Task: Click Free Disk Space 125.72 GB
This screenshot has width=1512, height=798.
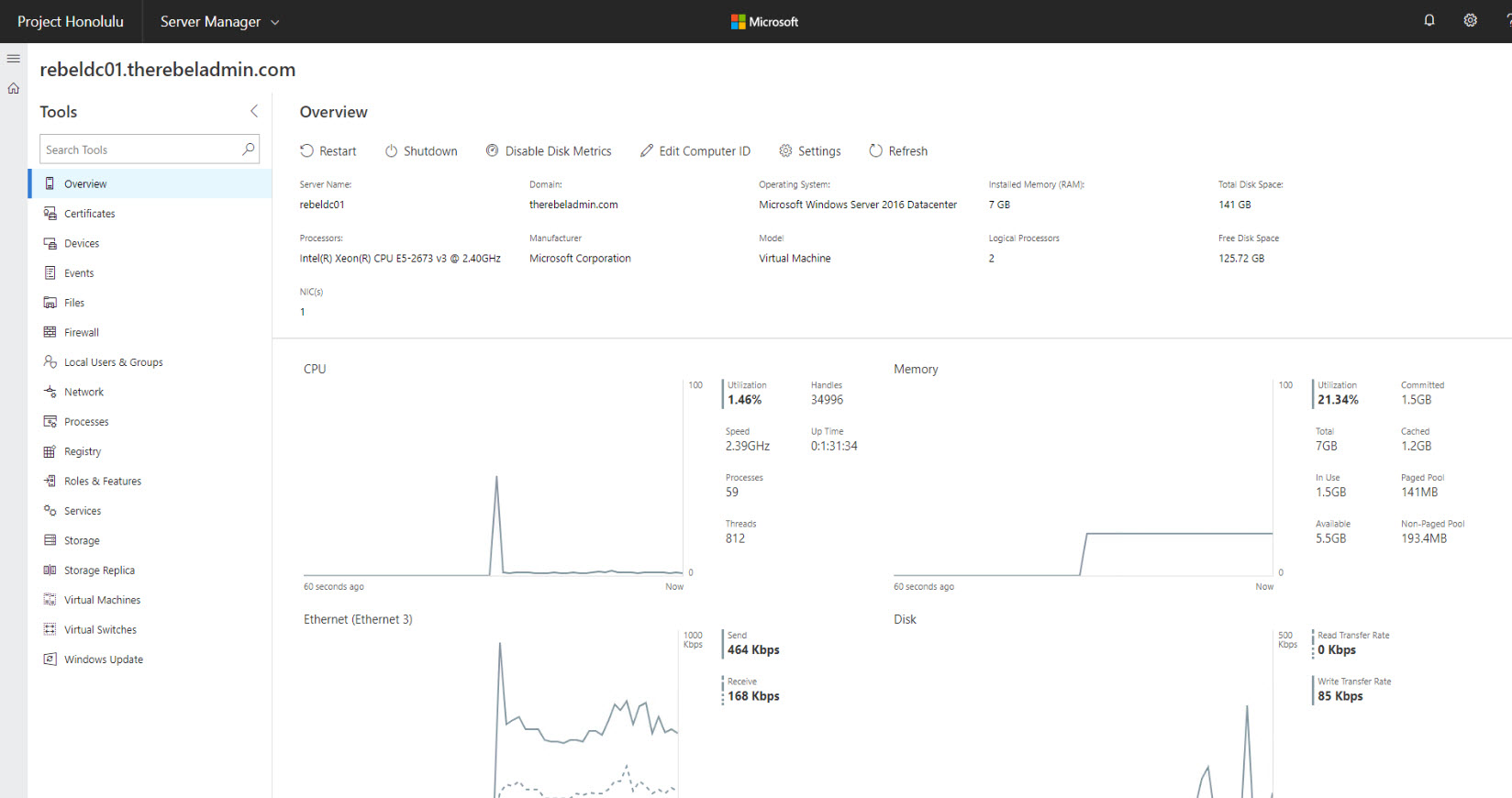Action: click(1241, 259)
